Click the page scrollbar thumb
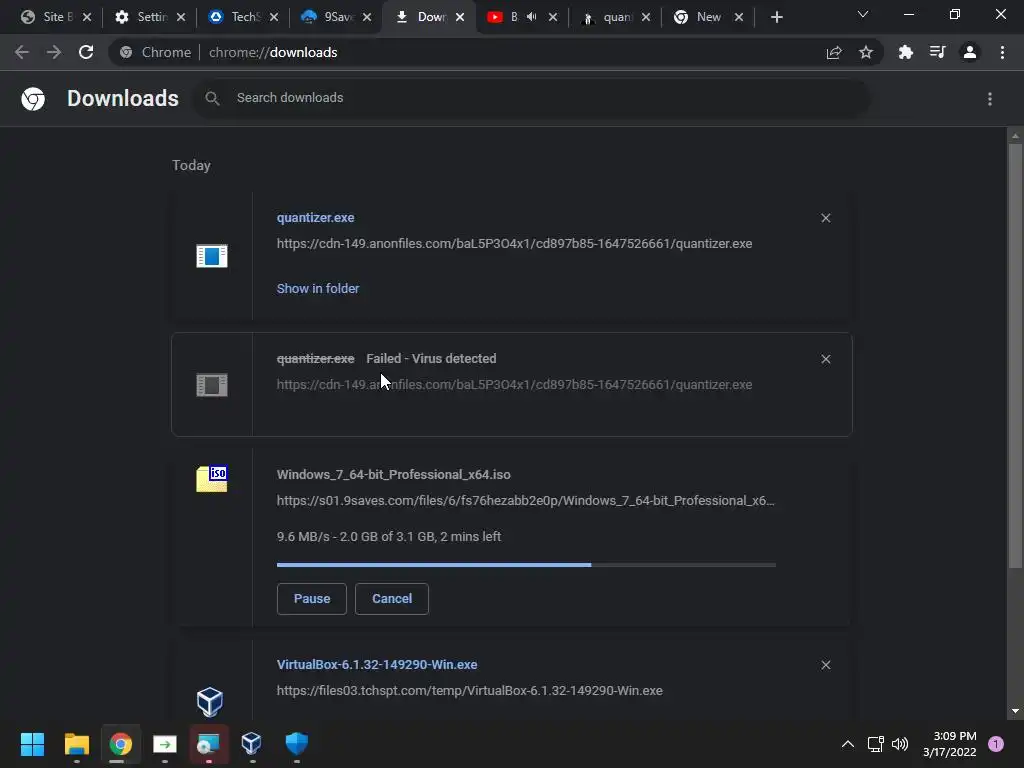1024x768 pixels. pos(1015,356)
